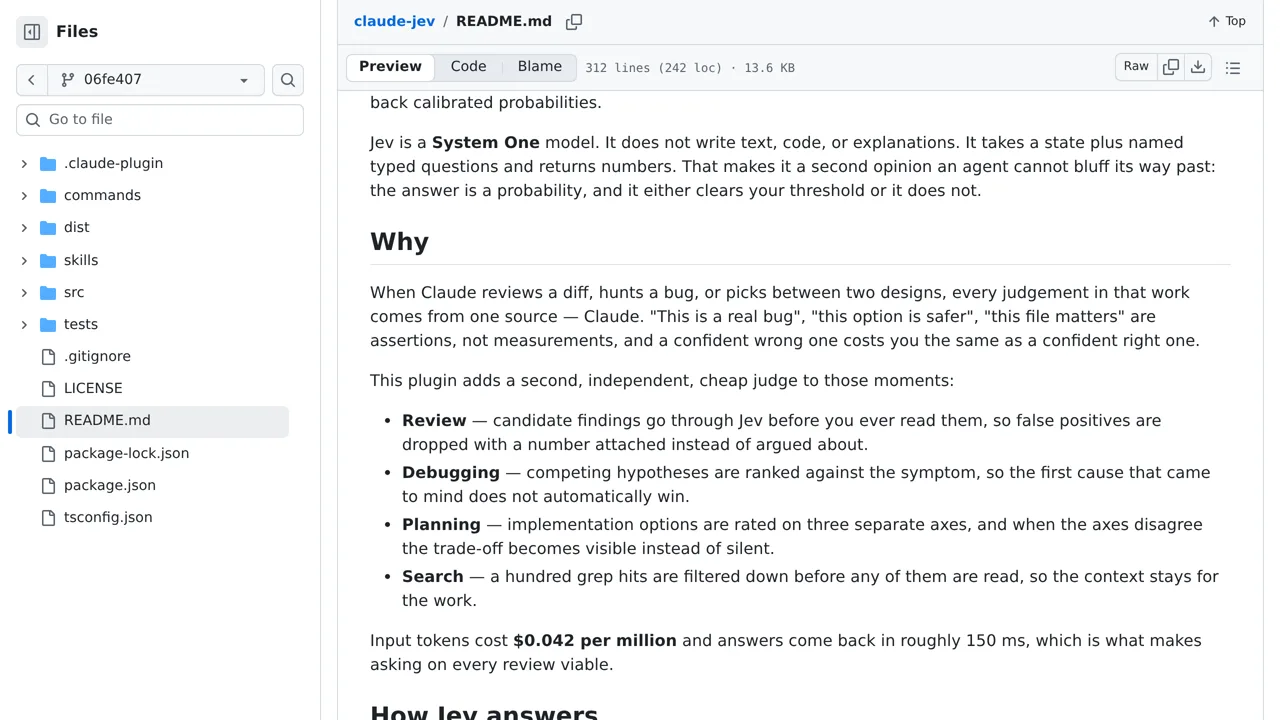Navigate to claude-jev breadcrumb link
This screenshot has width=1280, height=720.
click(394, 21)
